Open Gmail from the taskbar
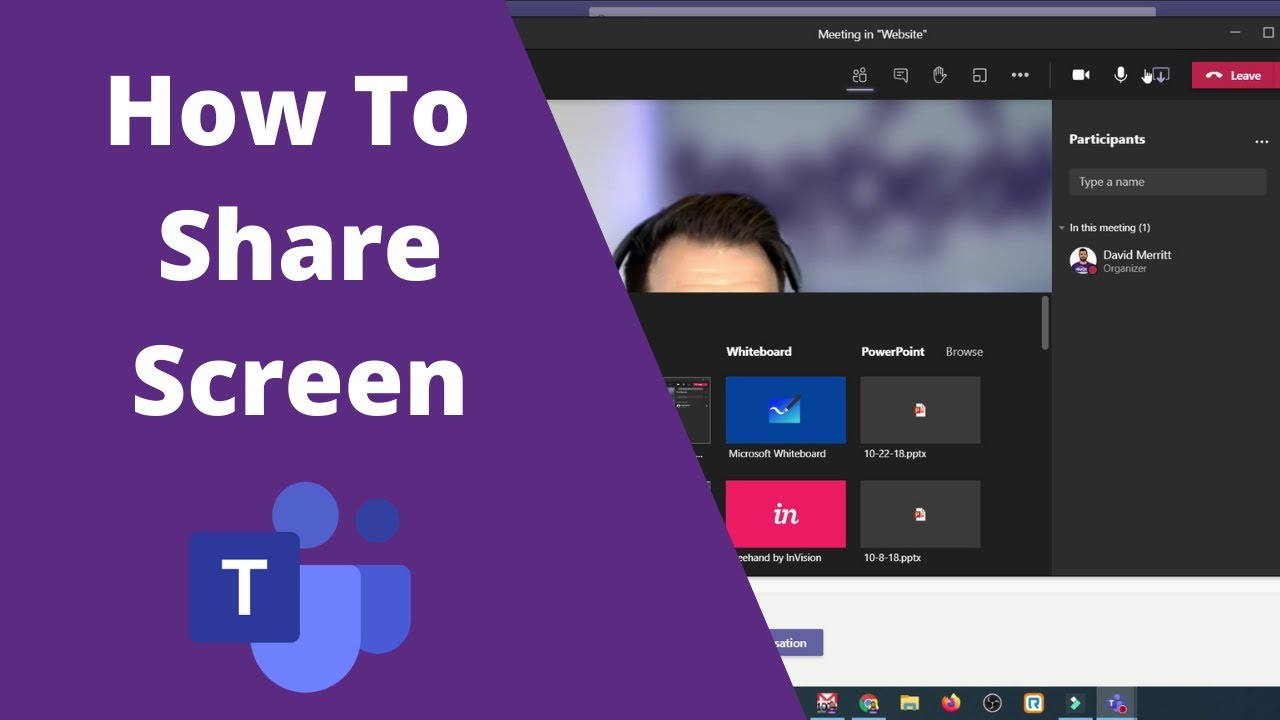Screen dimensions: 1280x720 pyautogui.click(x=826, y=703)
